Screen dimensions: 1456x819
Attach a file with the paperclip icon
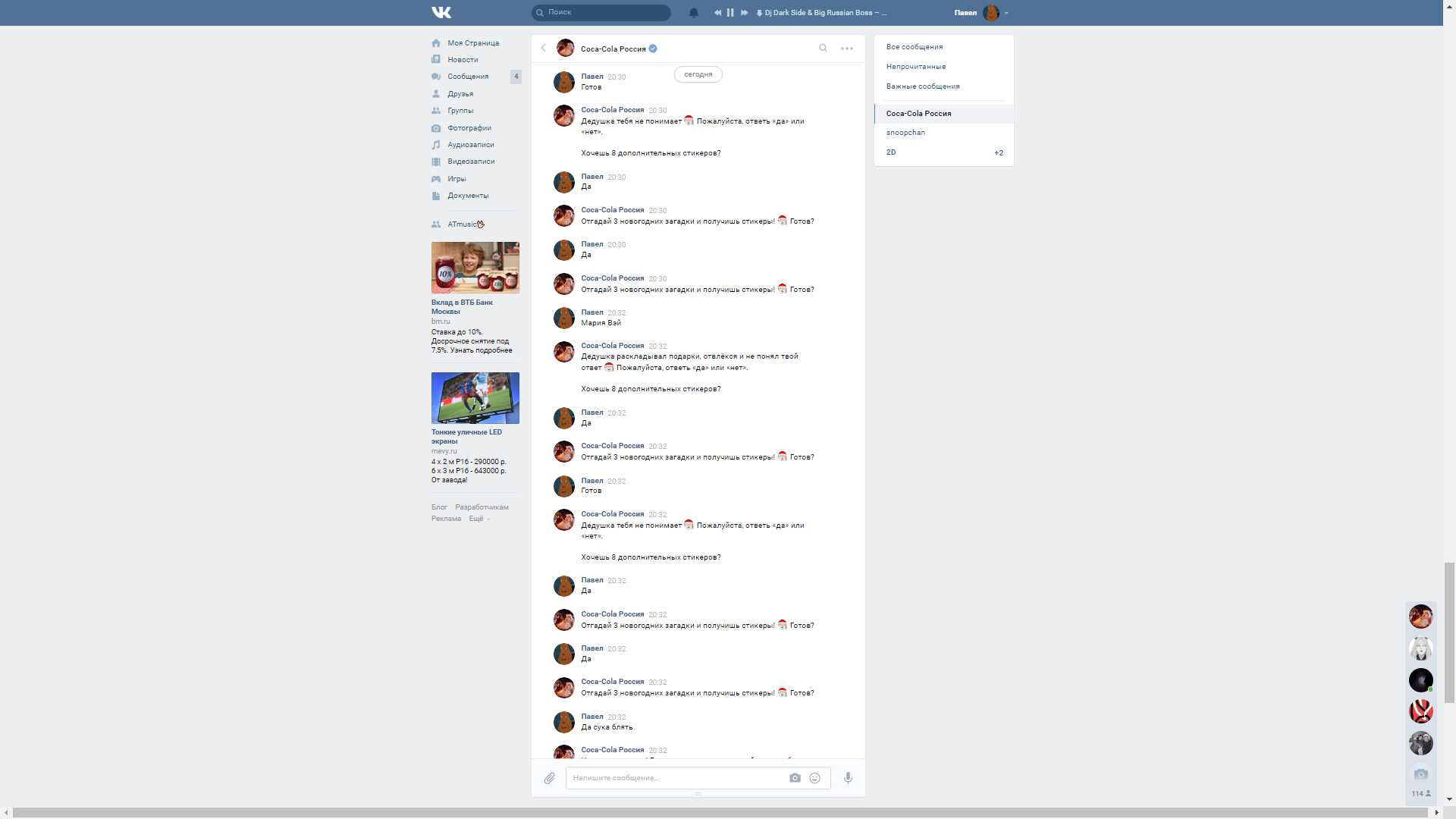[x=549, y=778]
